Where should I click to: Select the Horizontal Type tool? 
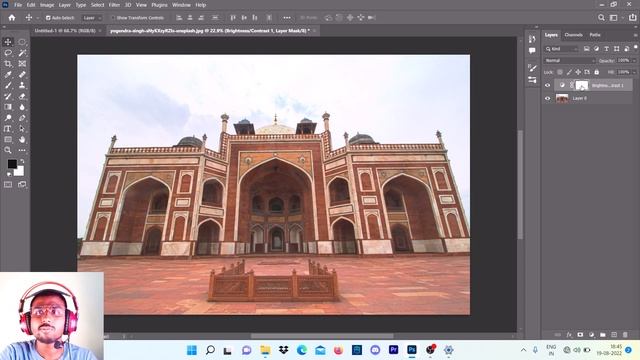(x=8, y=129)
